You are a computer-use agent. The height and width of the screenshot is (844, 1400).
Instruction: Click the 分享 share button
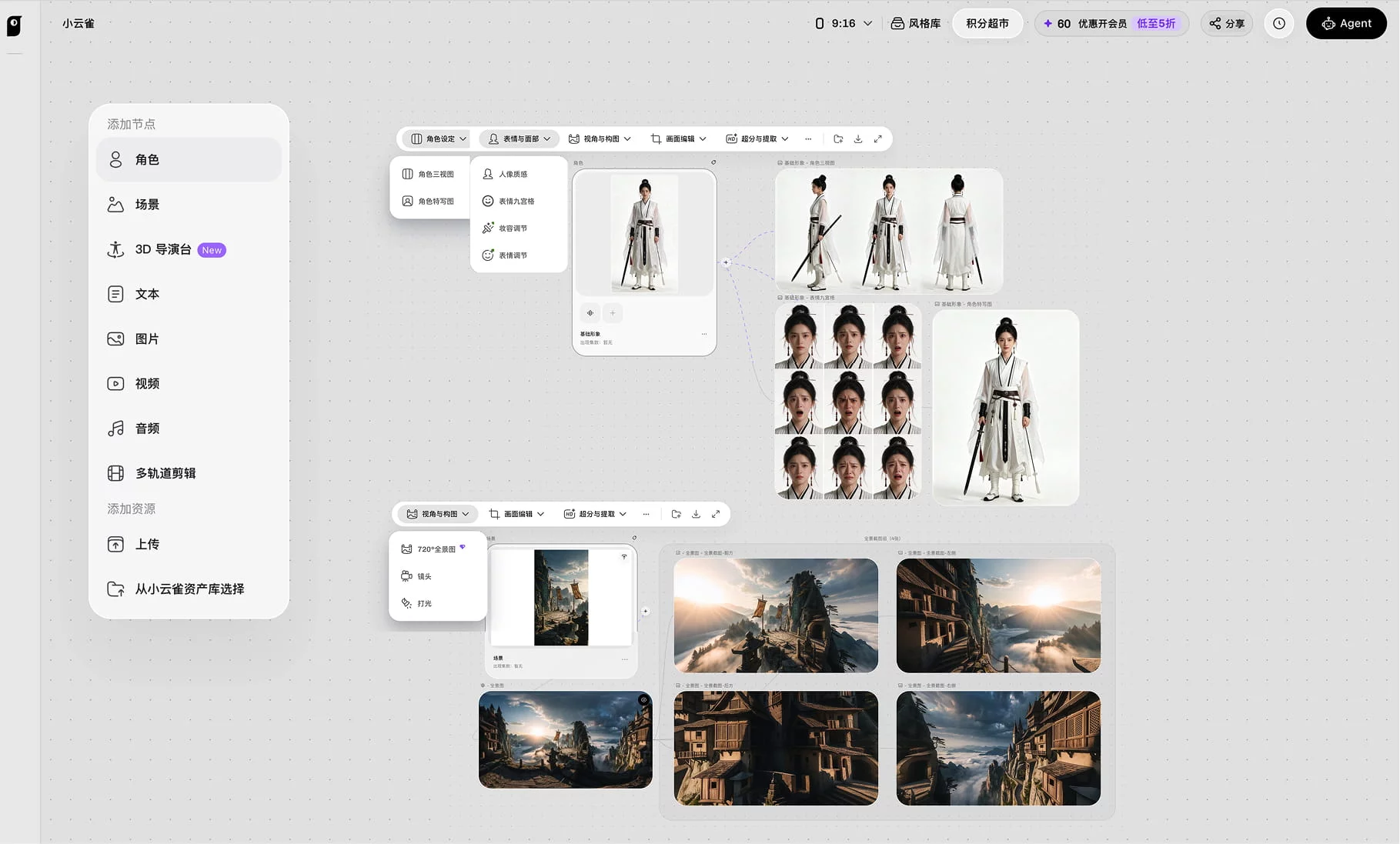click(1227, 23)
